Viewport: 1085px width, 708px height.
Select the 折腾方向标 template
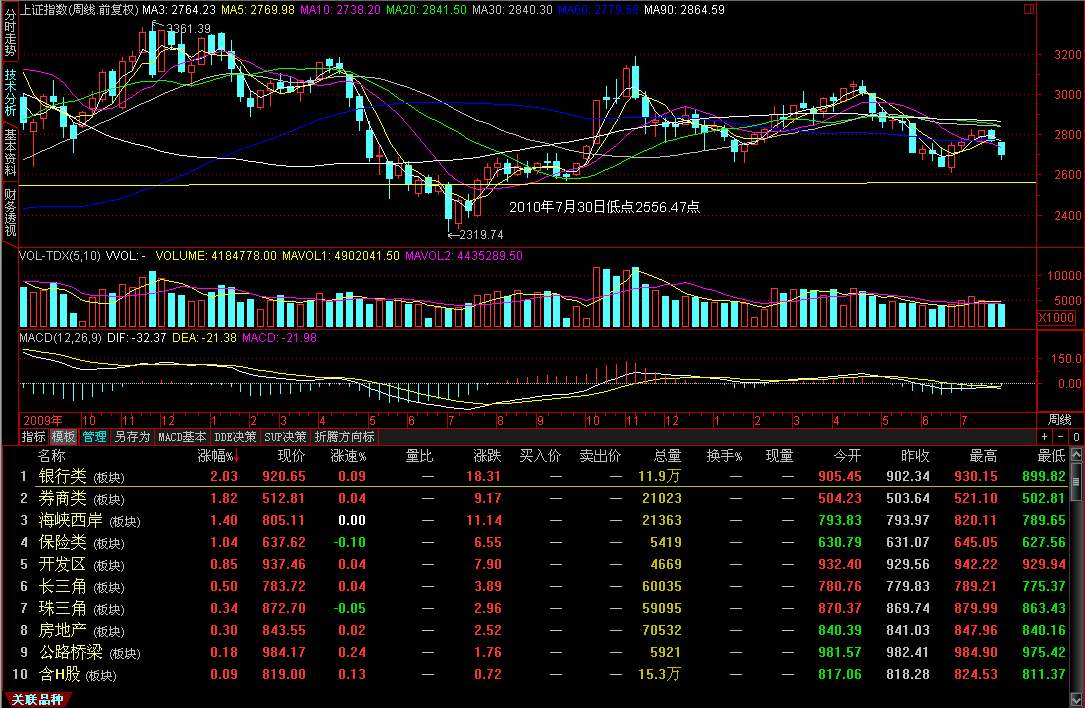[345, 437]
